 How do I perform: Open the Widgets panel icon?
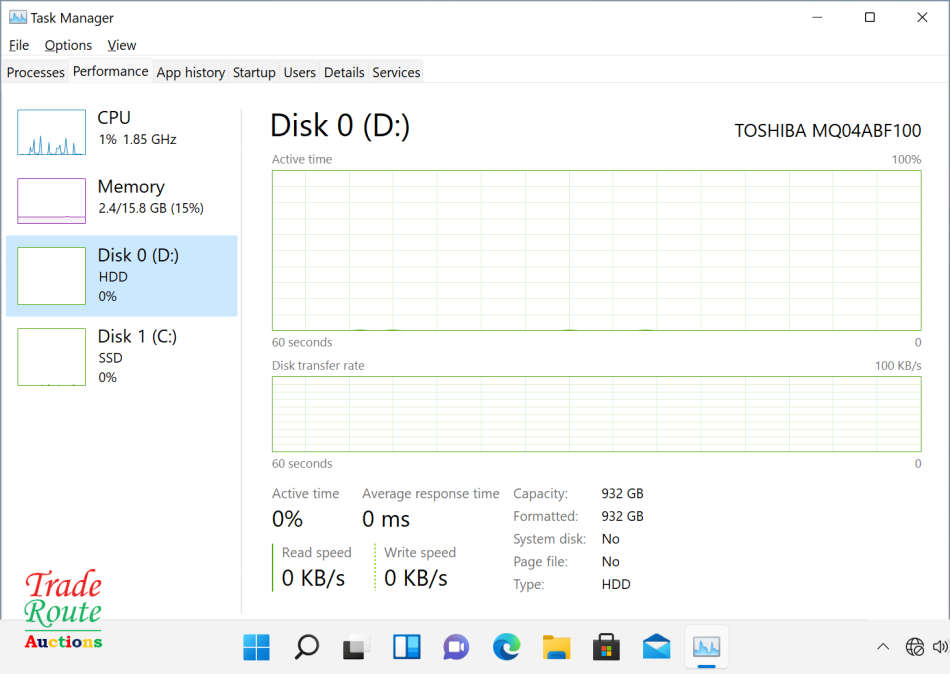pos(406,647)
